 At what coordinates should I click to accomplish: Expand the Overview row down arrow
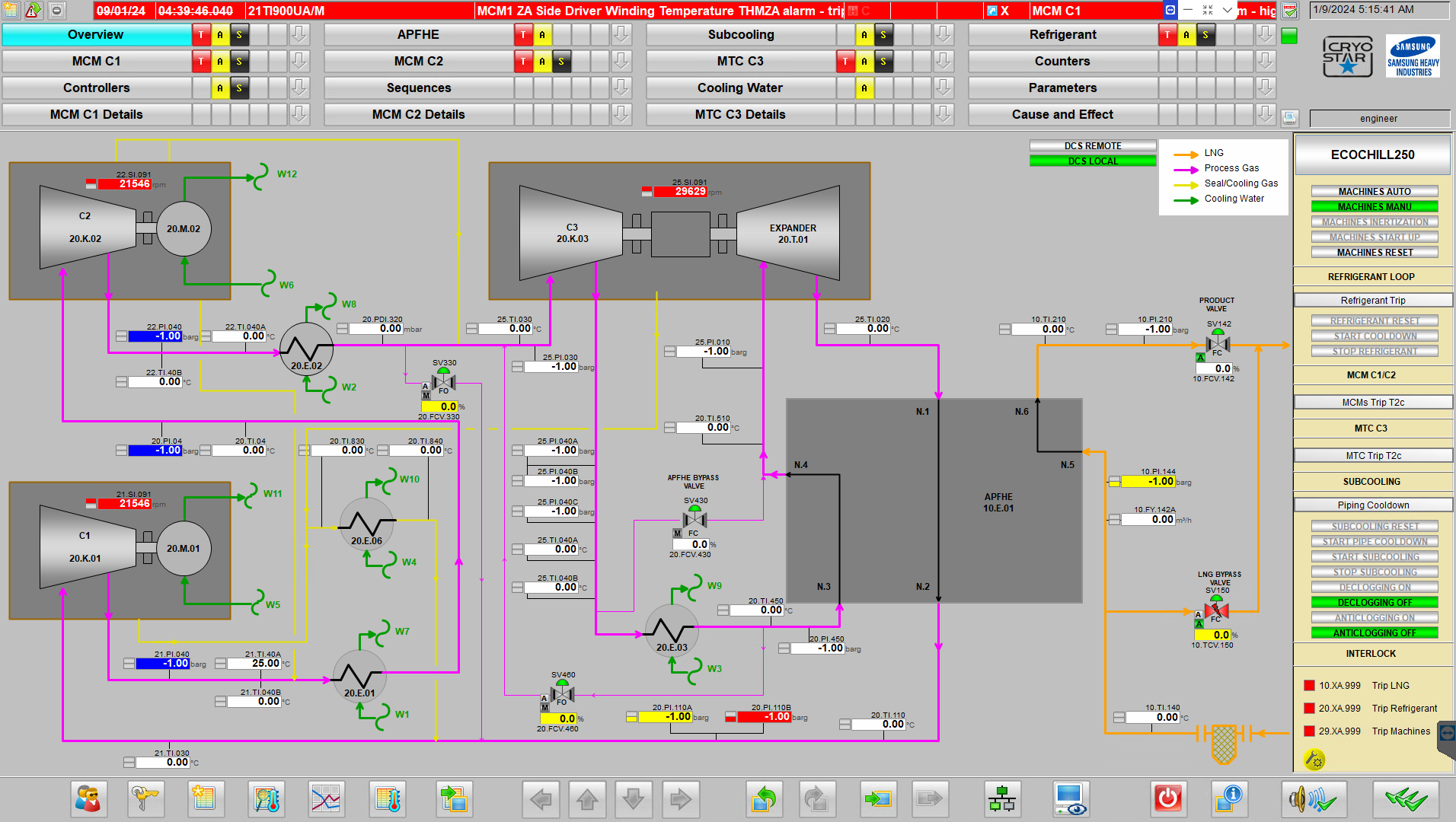click(299, 34)
